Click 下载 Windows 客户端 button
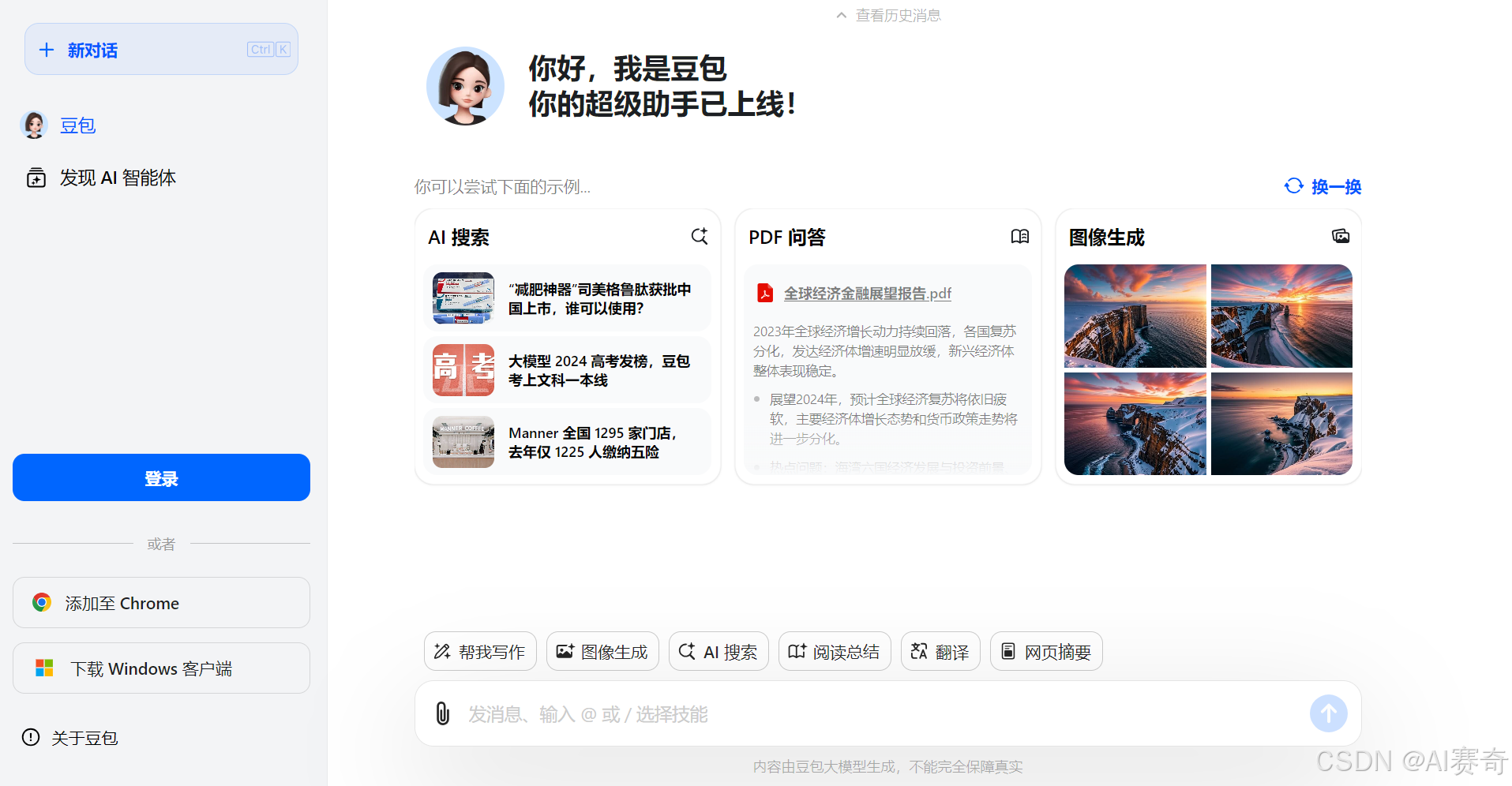 [x=161, y=668]
